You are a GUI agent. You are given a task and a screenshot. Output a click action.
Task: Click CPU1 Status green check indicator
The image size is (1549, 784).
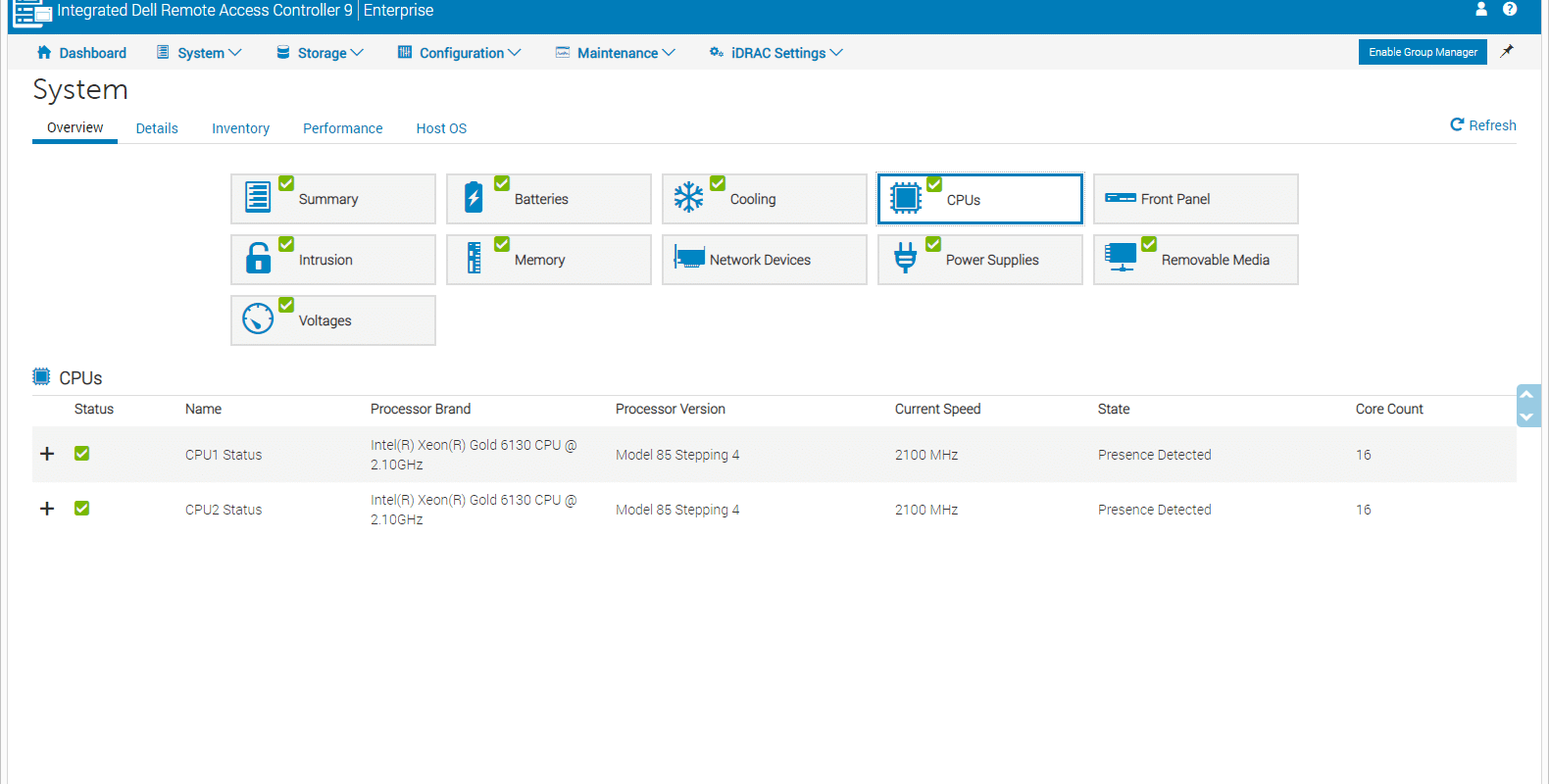coord(82,454)
